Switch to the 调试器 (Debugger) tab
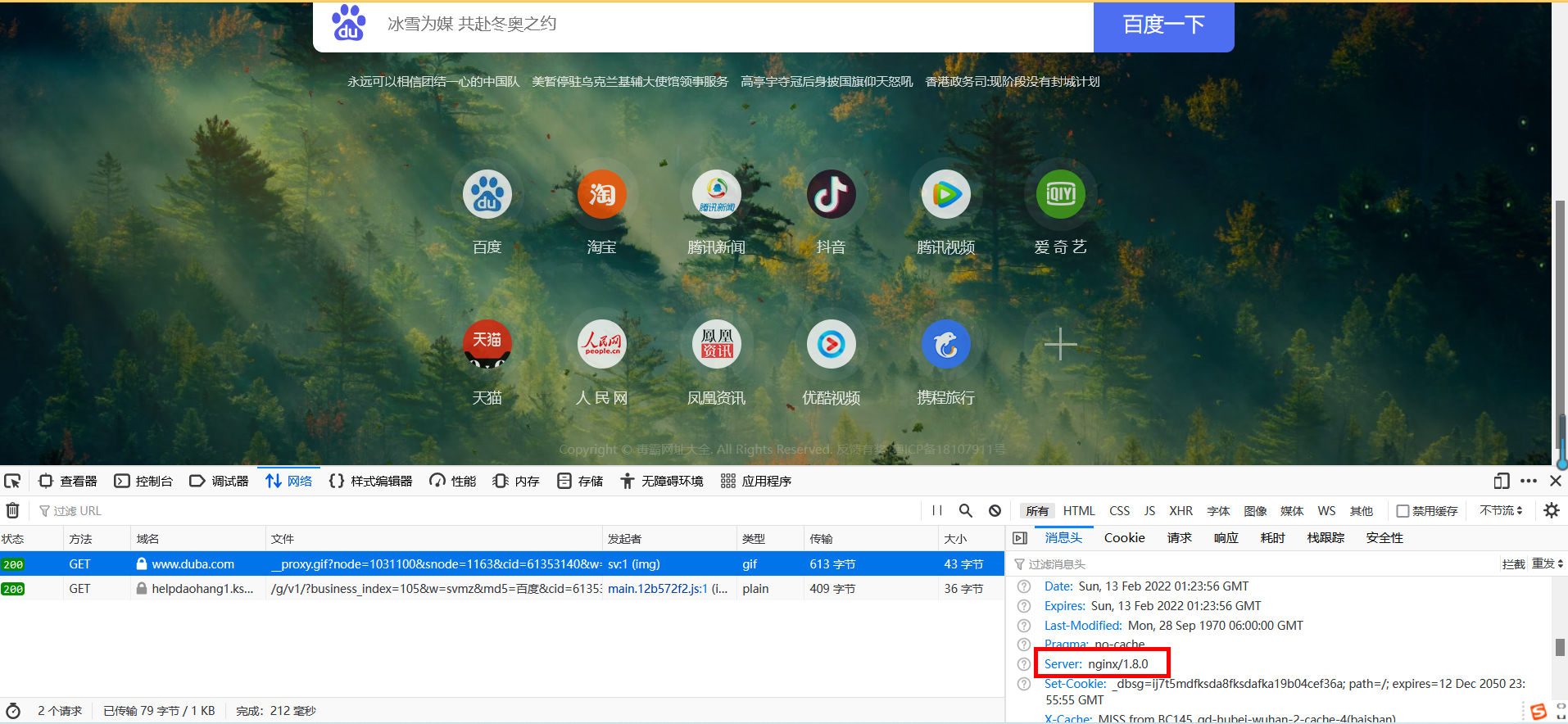The height and width of the screenshot is (724, 1568). click(219, 481)
